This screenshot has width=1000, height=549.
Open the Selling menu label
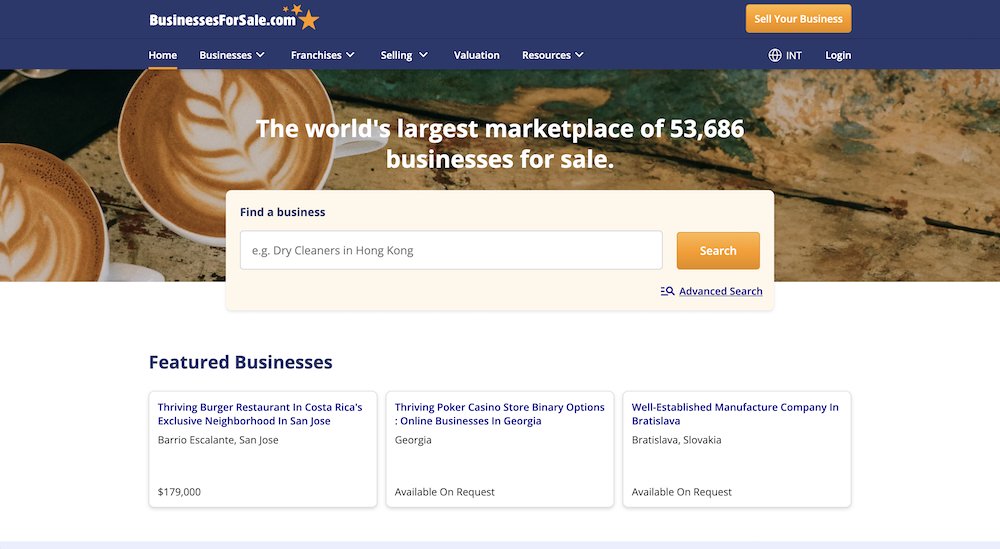coord(396,55)
